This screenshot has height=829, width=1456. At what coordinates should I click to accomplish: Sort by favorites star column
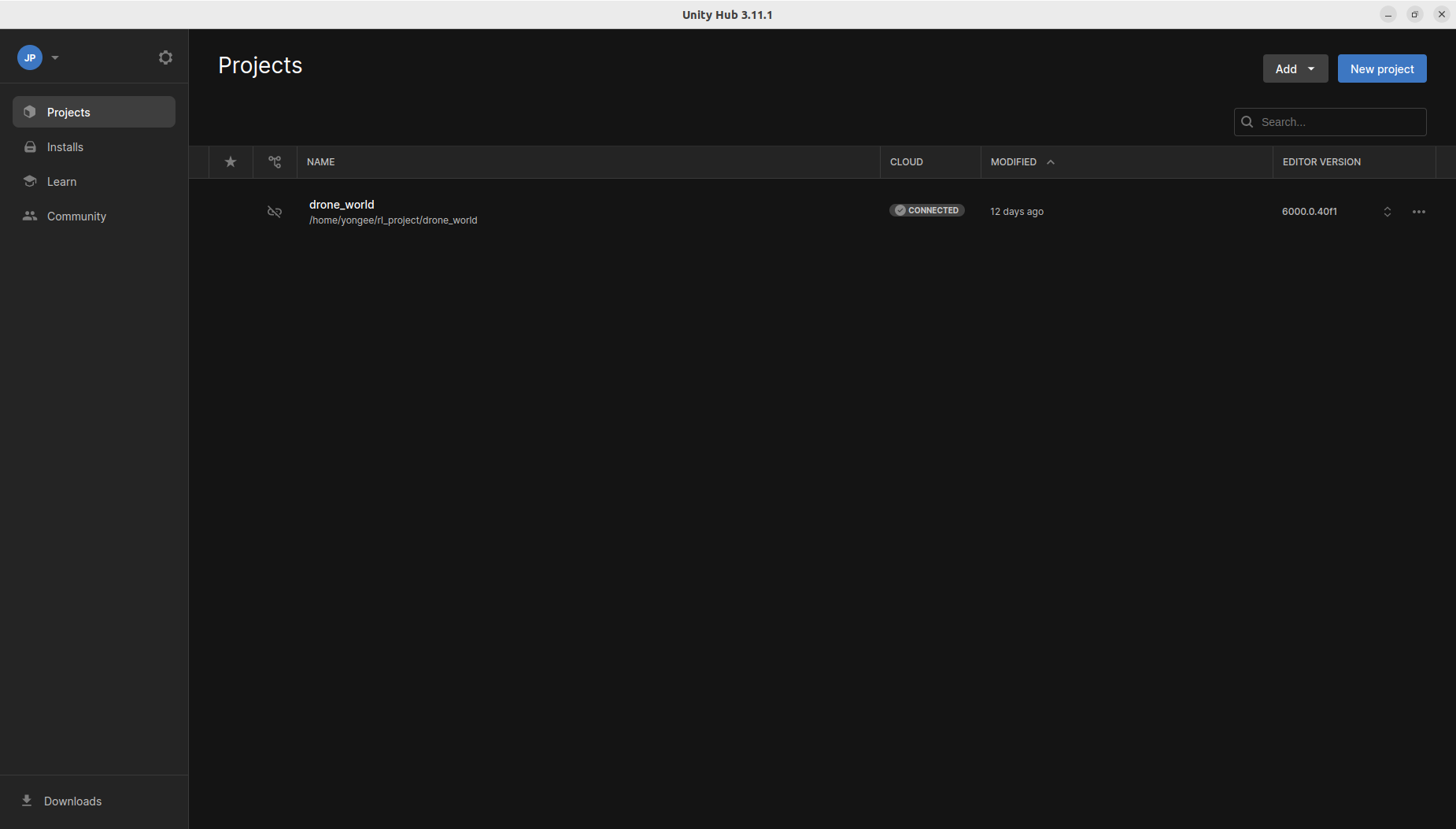pyautogui.click(x=231, y=161)
